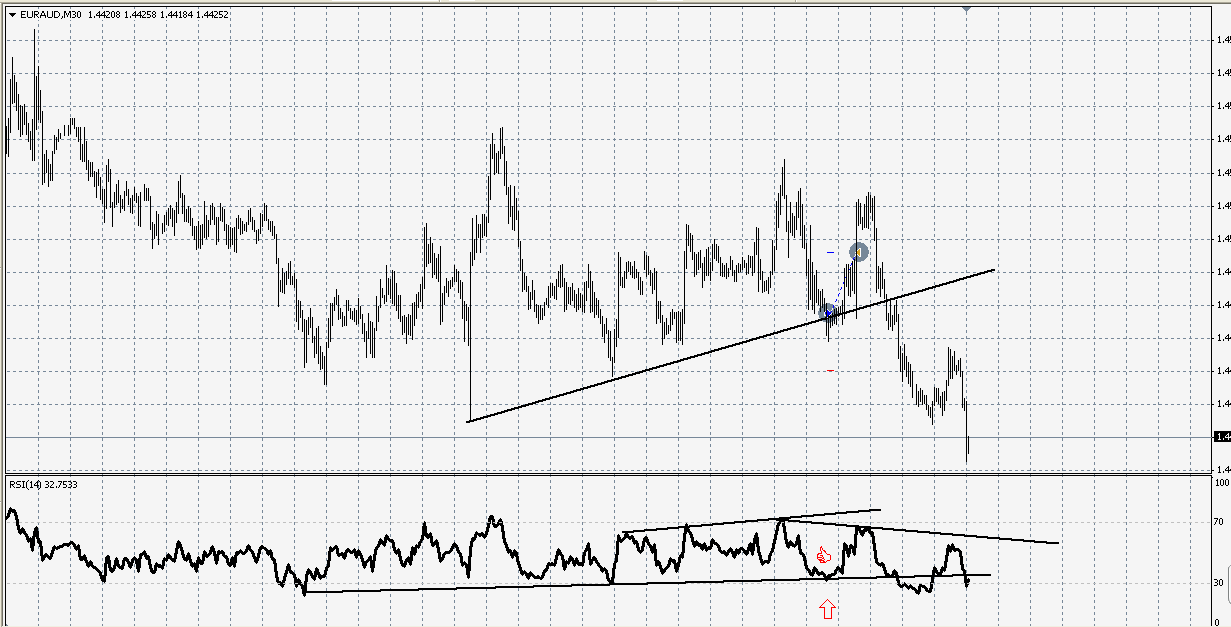Select the red up arrow object in RSI window
Screen dimensions: 1231x627
[827, 607]
